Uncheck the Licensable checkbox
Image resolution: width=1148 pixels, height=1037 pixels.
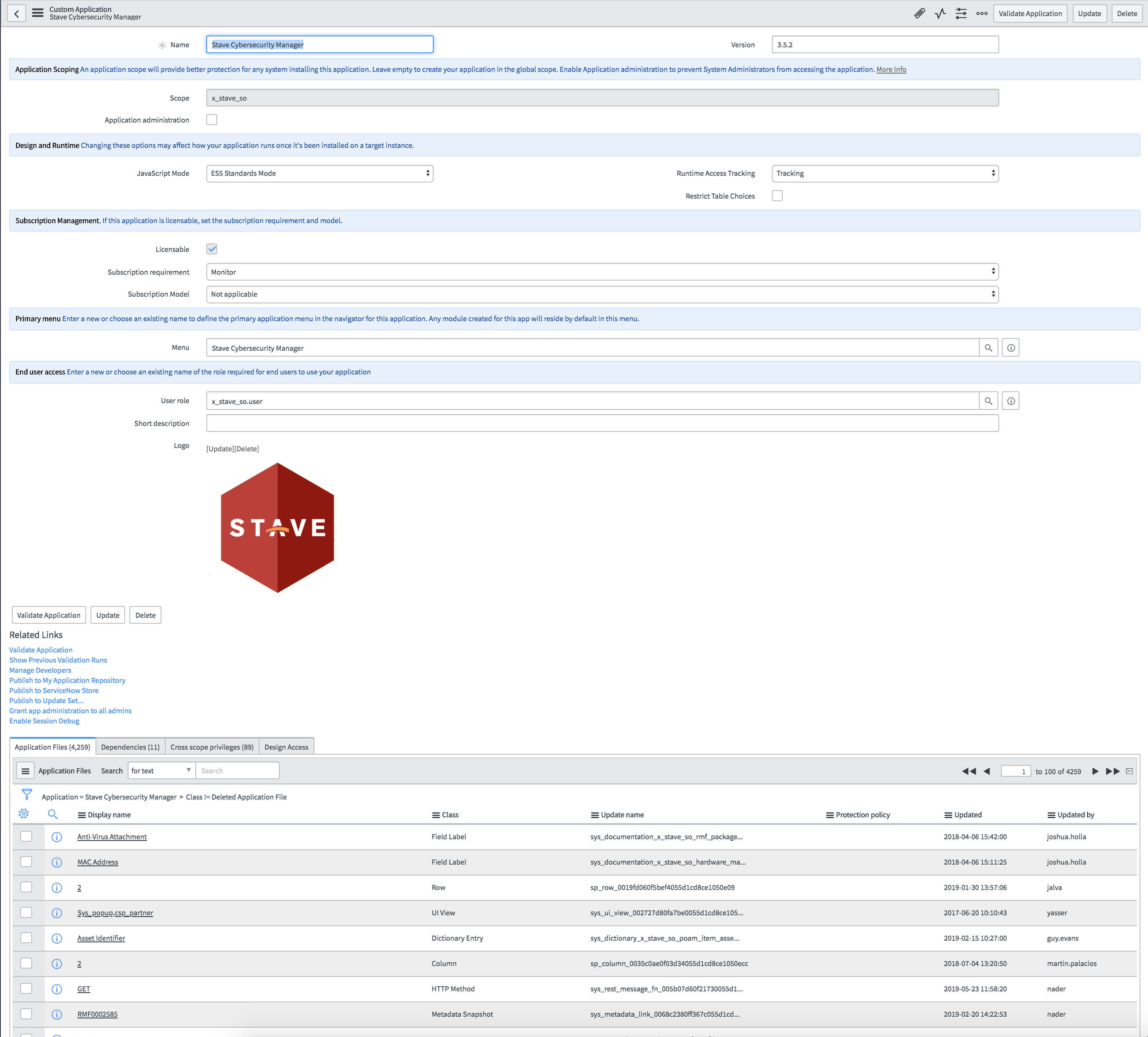point(212,249)
